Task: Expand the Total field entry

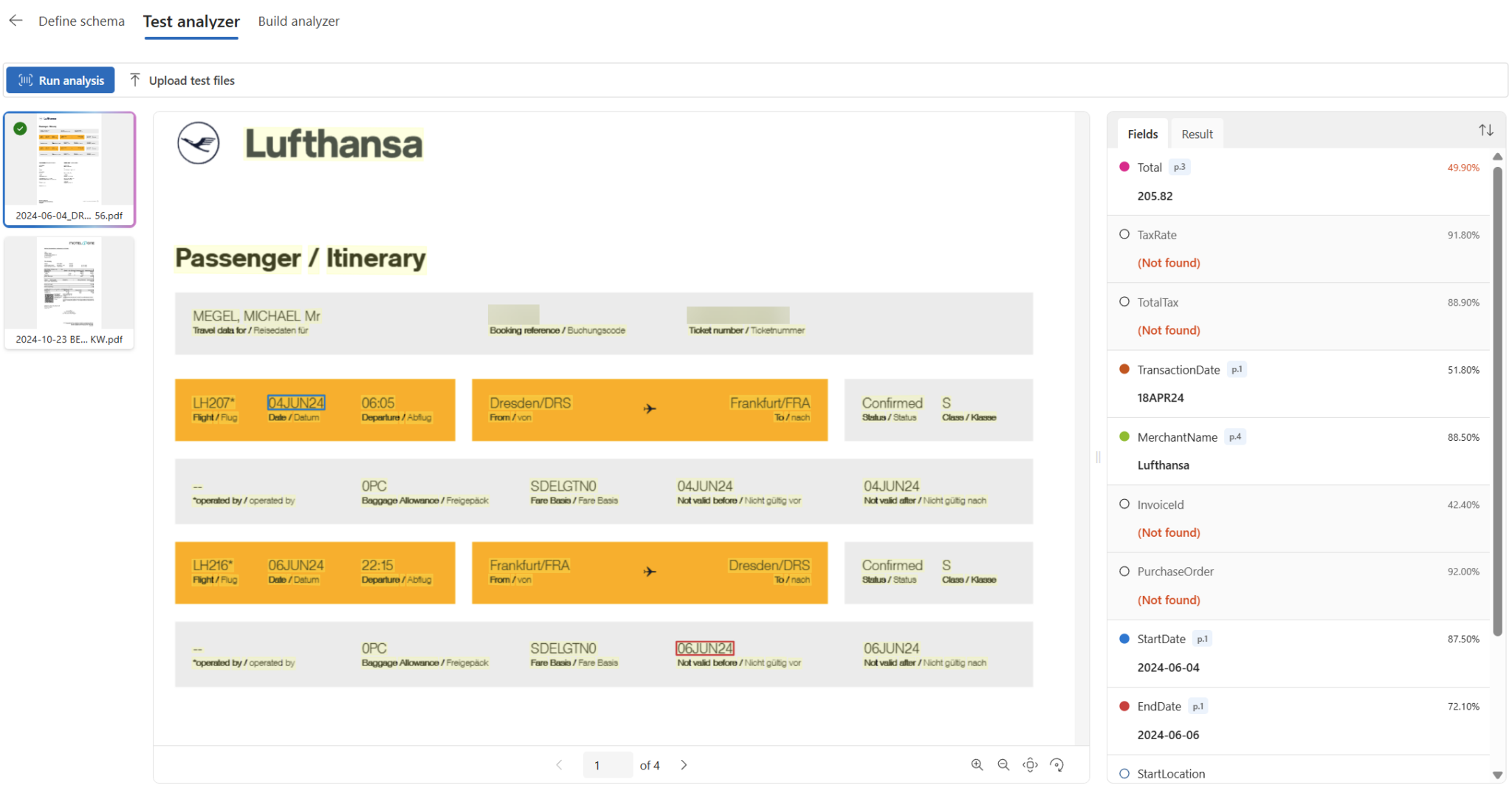Action: tap(1150, 168)
